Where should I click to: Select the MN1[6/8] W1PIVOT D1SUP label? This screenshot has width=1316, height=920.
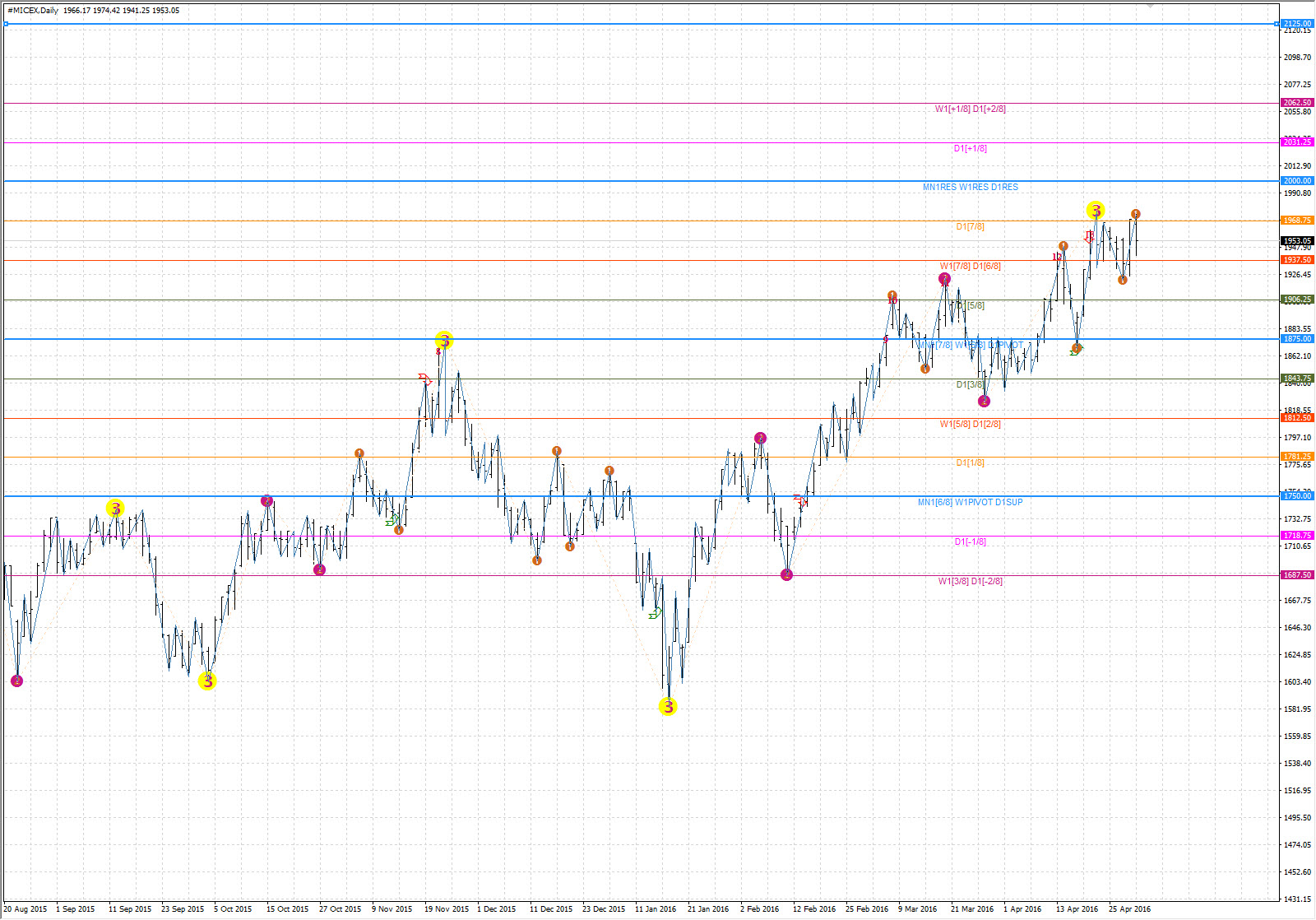coord(970,503)
